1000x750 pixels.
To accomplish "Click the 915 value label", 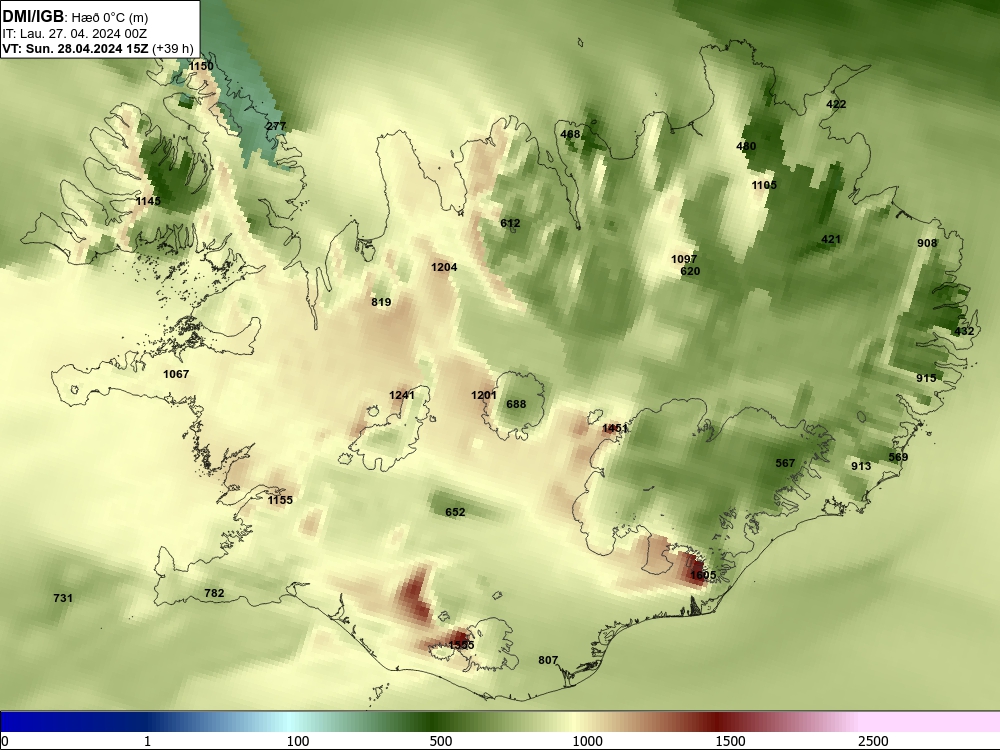I will tap(926, 378).
